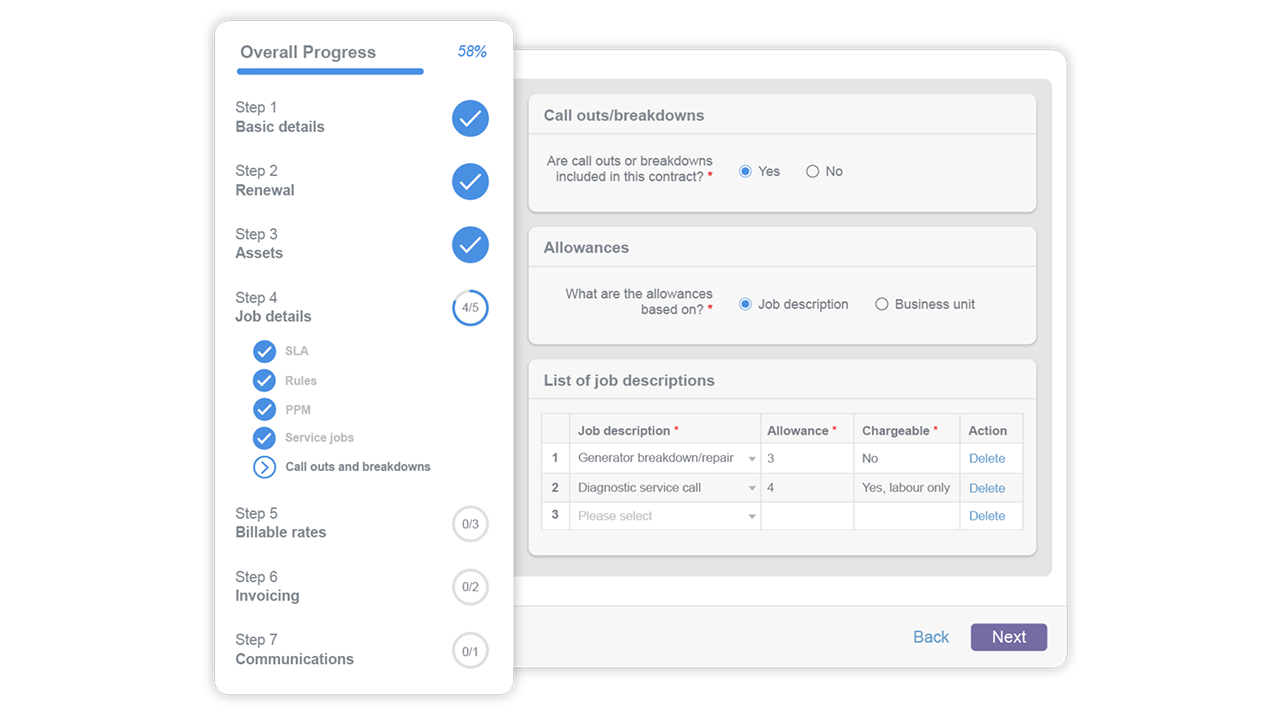Screen dimensions: 1280x720
Task: Click the arrow icon beside Call outs and breakdowns
Action: pyautogui.click(x=264, y=467)
